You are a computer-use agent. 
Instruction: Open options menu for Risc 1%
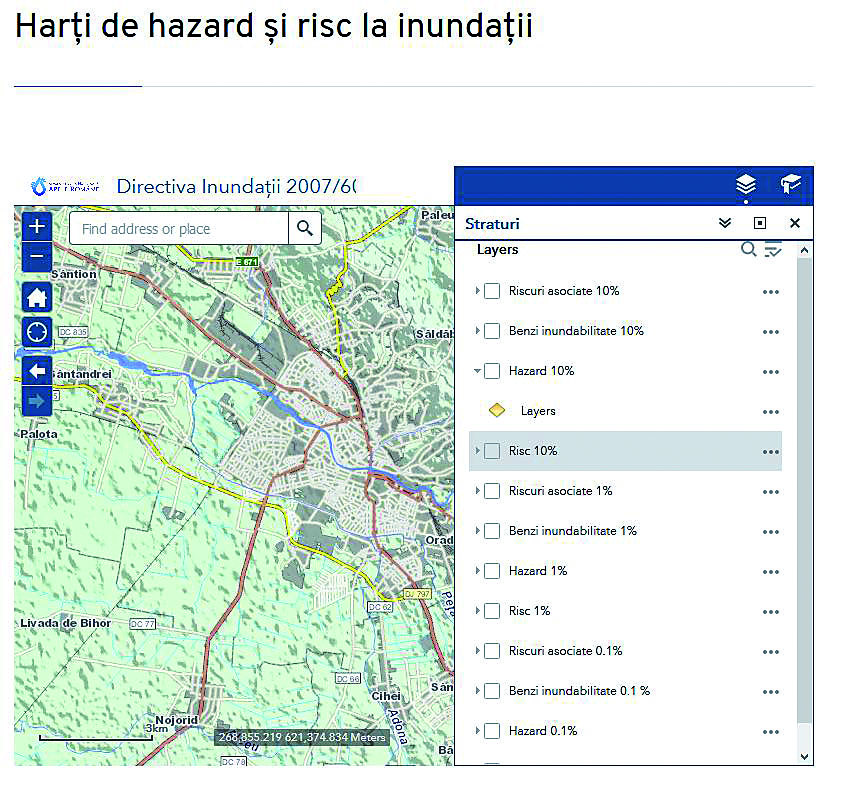[x=770, y=612]
